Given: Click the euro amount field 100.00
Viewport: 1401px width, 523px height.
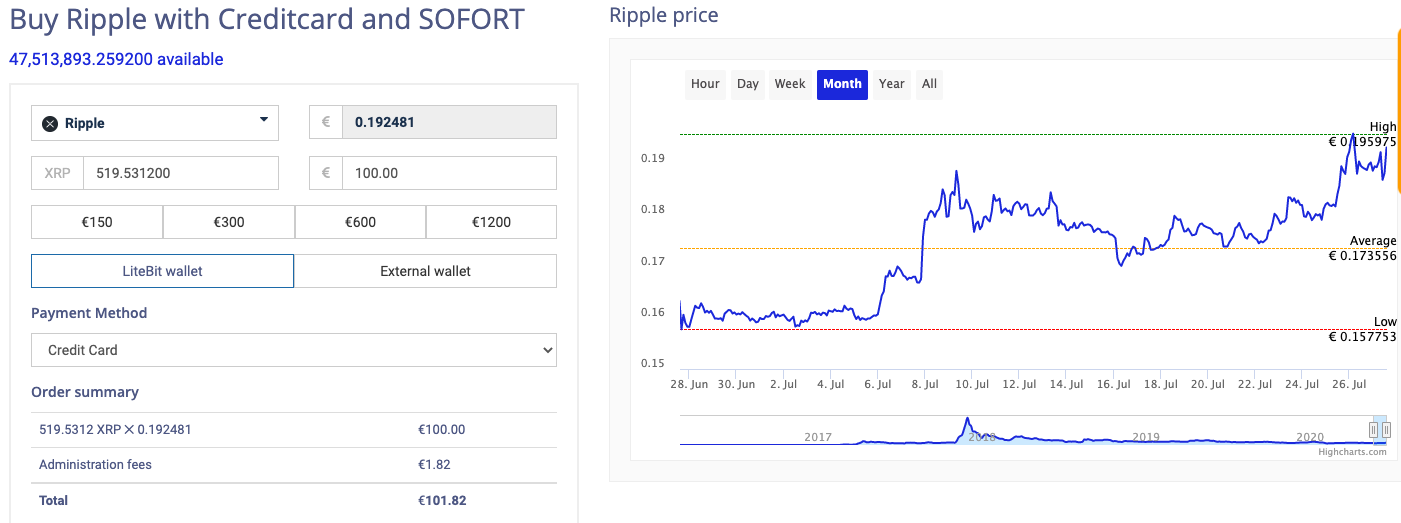Looking at the screenshot, I should (449, 173).
